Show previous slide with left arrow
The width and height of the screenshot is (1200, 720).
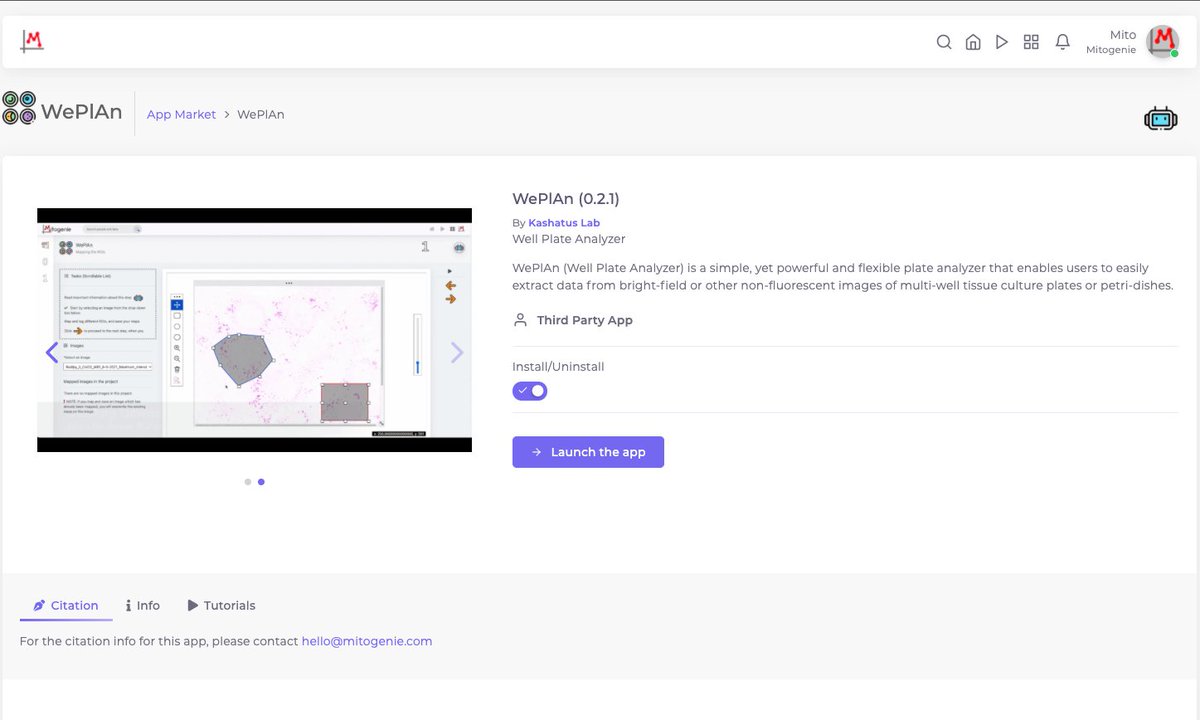[52, 352]
